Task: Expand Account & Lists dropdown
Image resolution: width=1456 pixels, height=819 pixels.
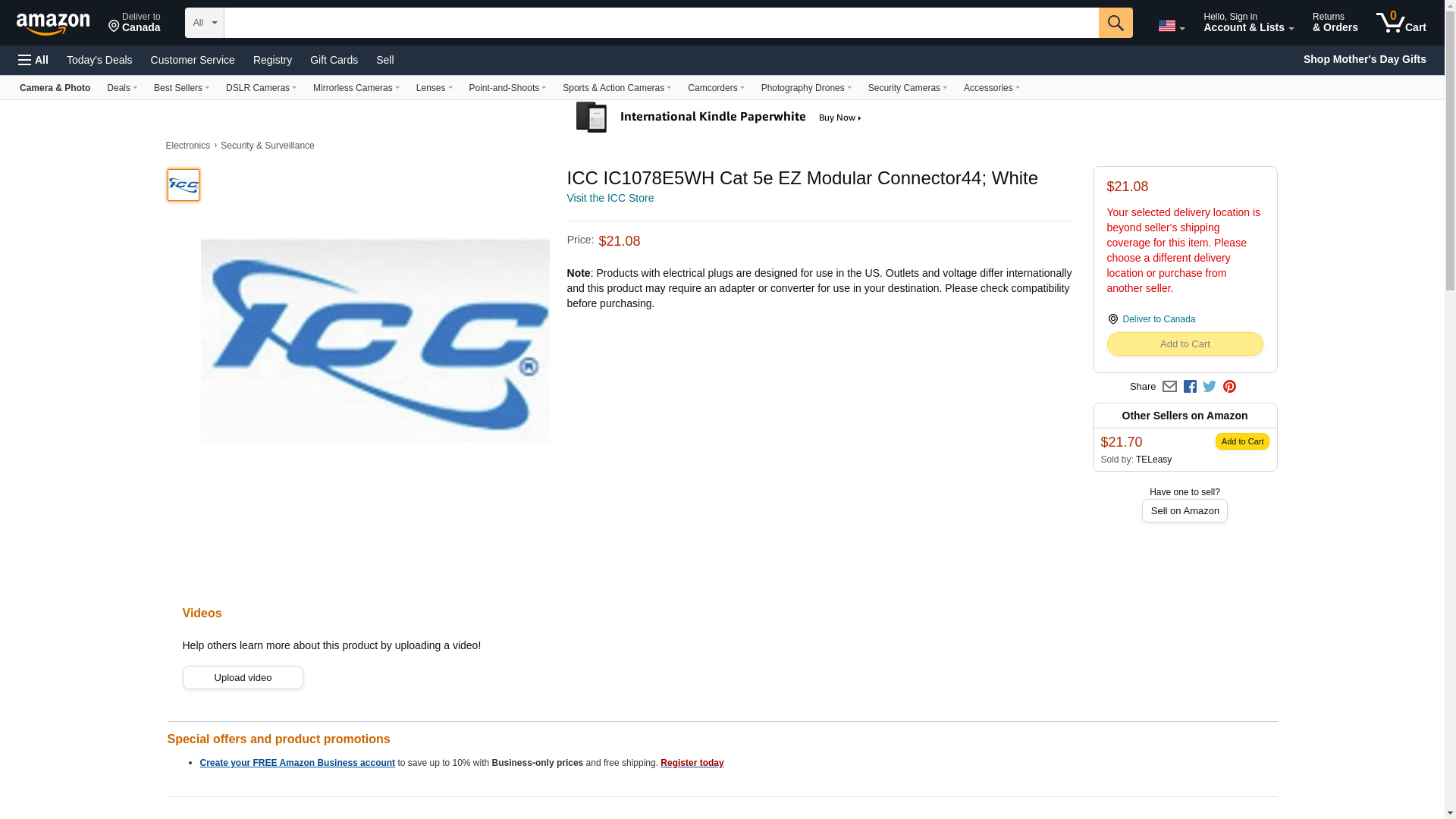Action: (1248, 22)
